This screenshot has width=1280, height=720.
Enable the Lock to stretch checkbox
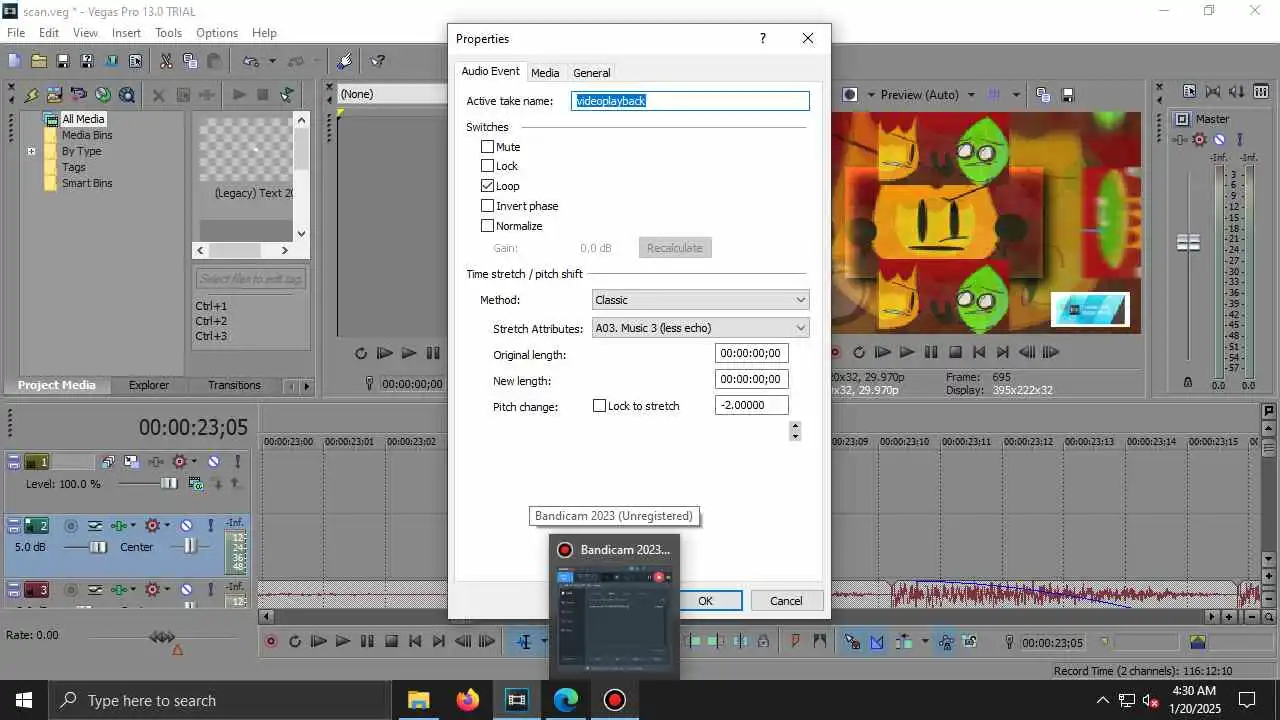coord(600,406)
